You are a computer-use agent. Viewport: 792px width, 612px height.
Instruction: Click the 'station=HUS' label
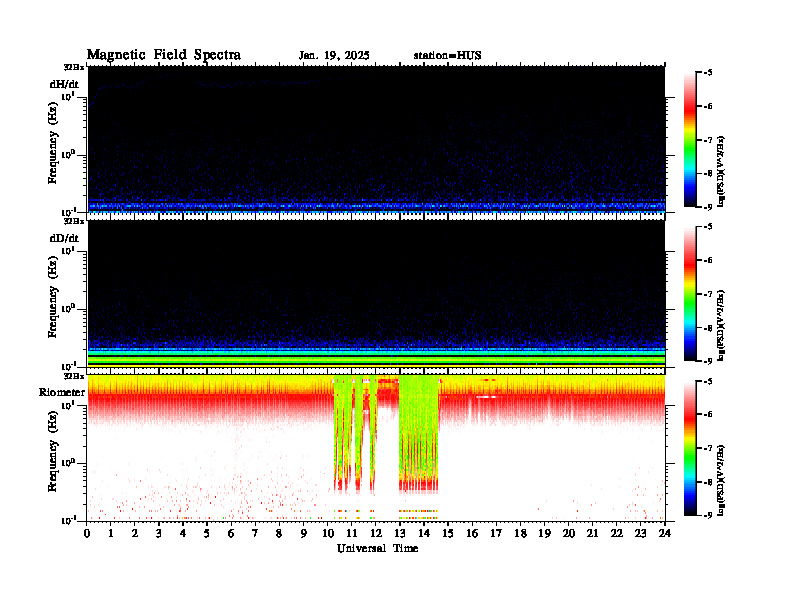447,55
